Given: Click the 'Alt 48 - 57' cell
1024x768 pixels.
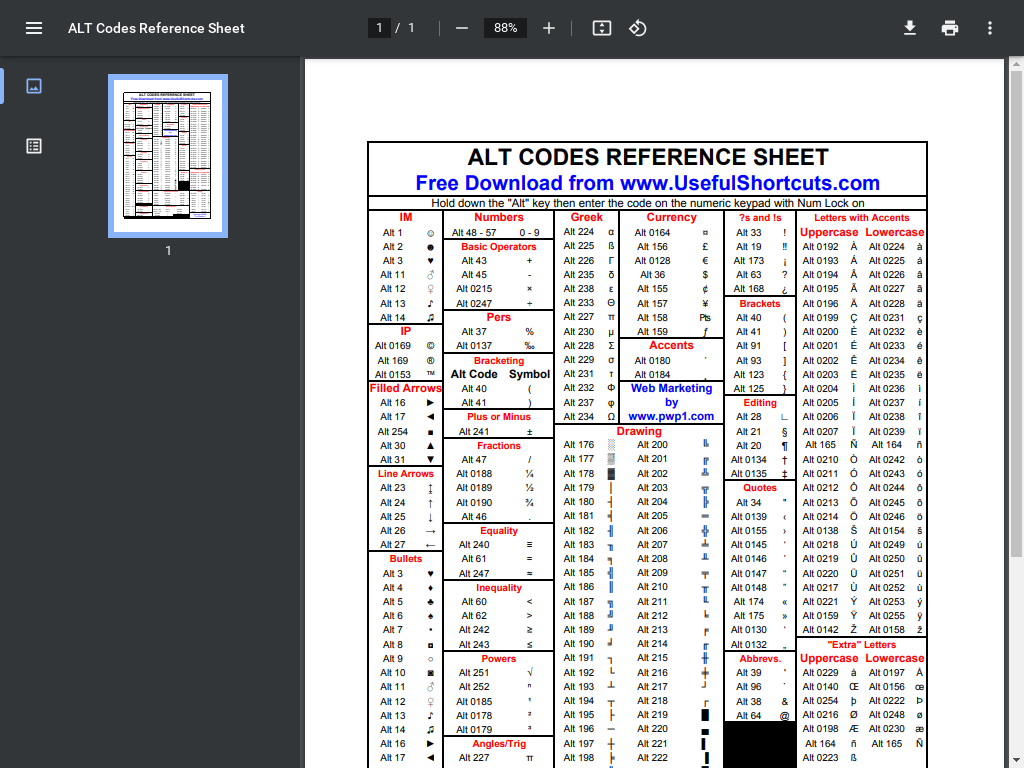Looking at the screenshot, I should coord(473,232).
